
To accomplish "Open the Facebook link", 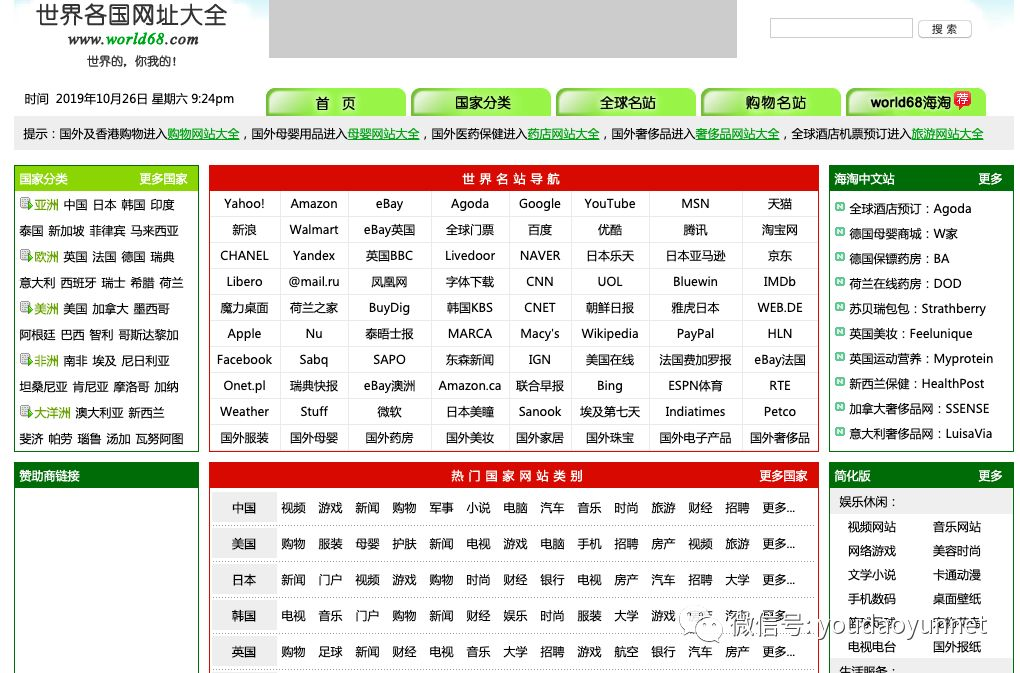I will [244, 360].
